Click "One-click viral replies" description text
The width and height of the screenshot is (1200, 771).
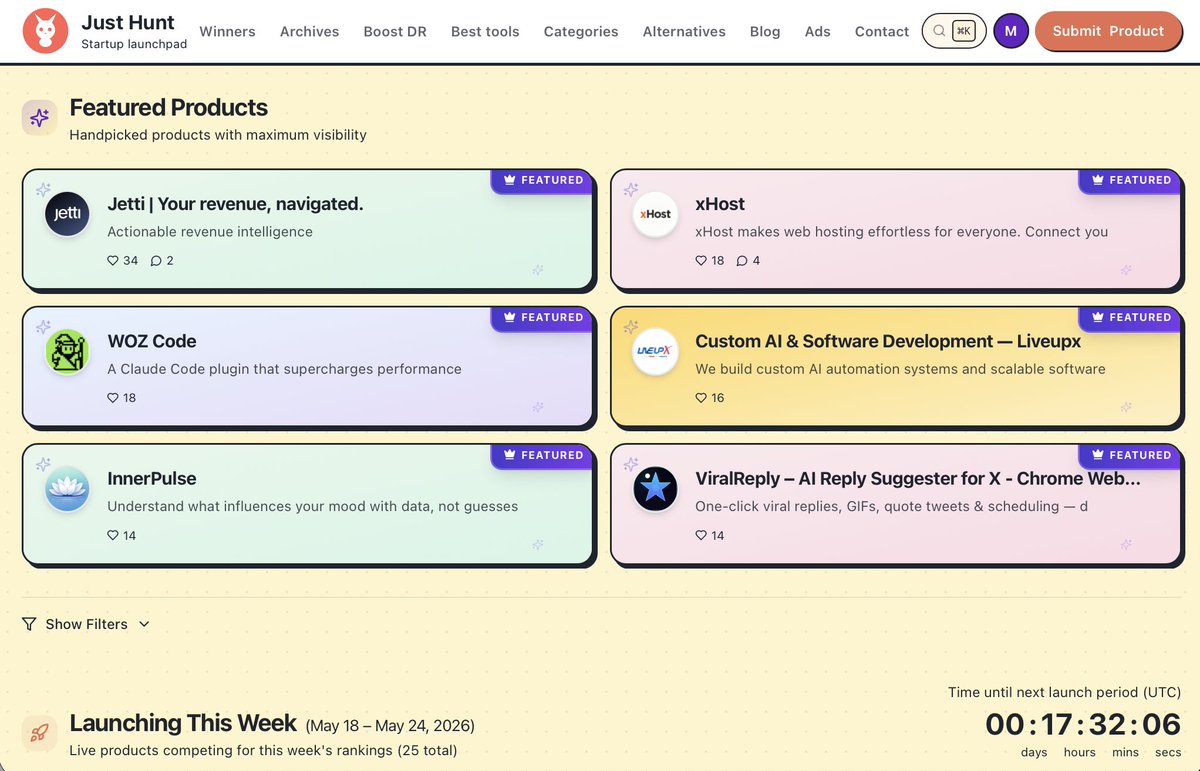892,507
